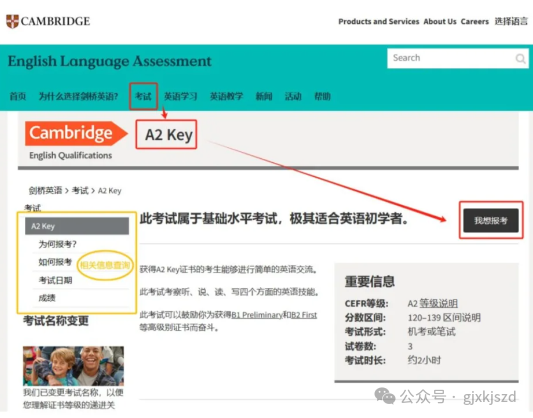Go to 首页 in the navigation bar
Viewport: 533px width, 418px height.
(18, 97)
